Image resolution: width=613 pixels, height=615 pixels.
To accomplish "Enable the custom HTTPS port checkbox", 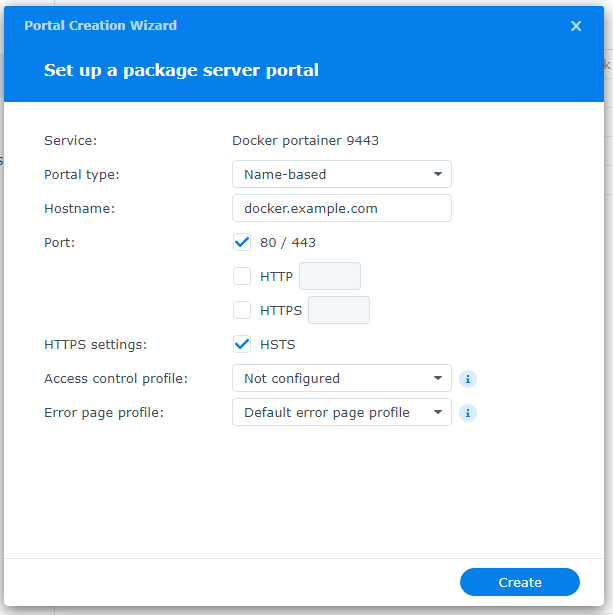I will 242,310.
